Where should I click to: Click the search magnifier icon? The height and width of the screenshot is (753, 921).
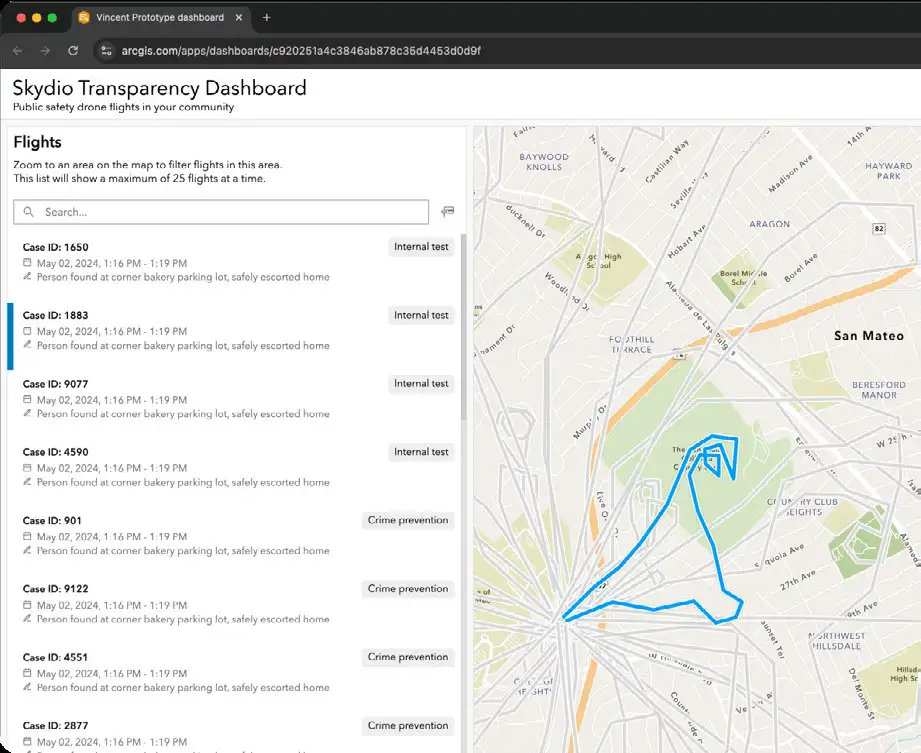(28, 212)
